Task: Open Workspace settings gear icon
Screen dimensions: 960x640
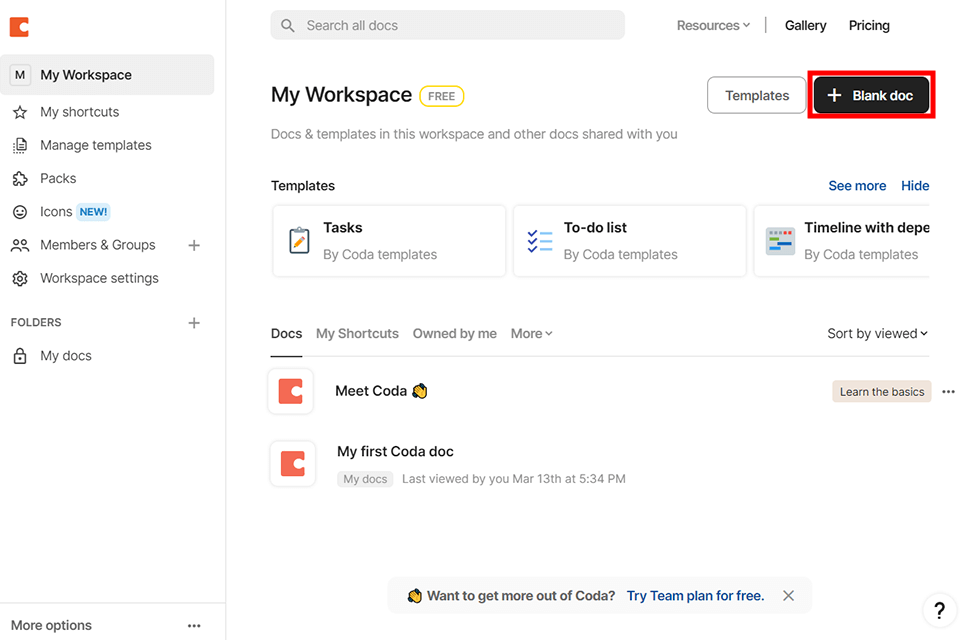Action: [x=19, y=278]
